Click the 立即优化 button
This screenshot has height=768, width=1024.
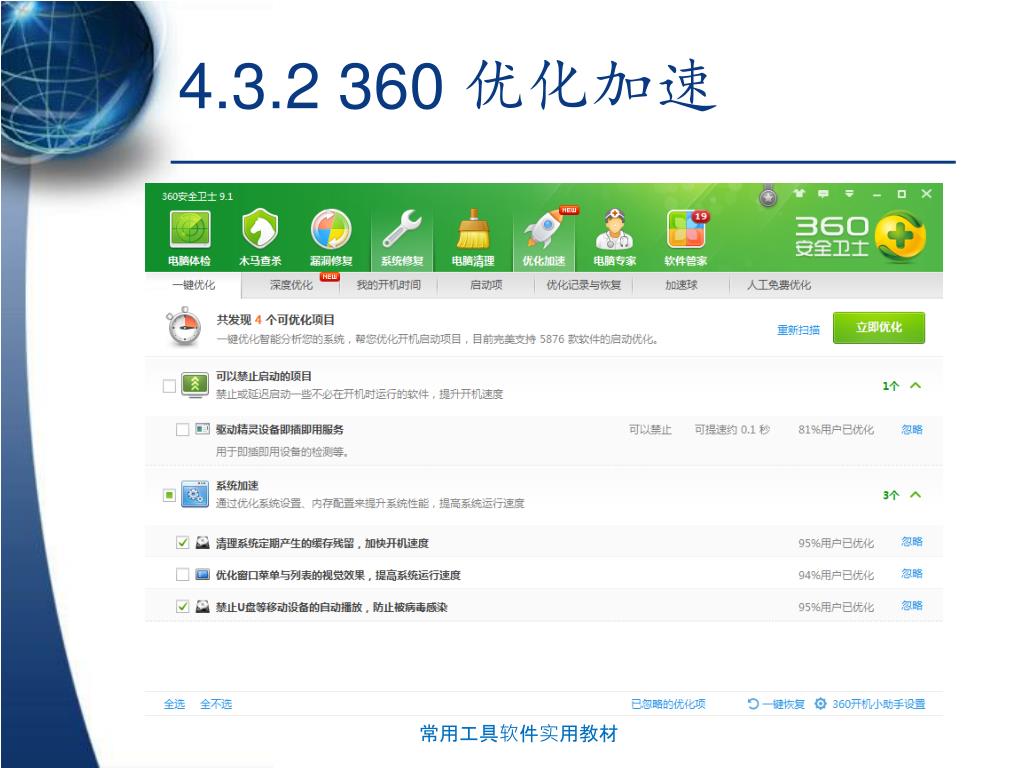pos(878,327)
